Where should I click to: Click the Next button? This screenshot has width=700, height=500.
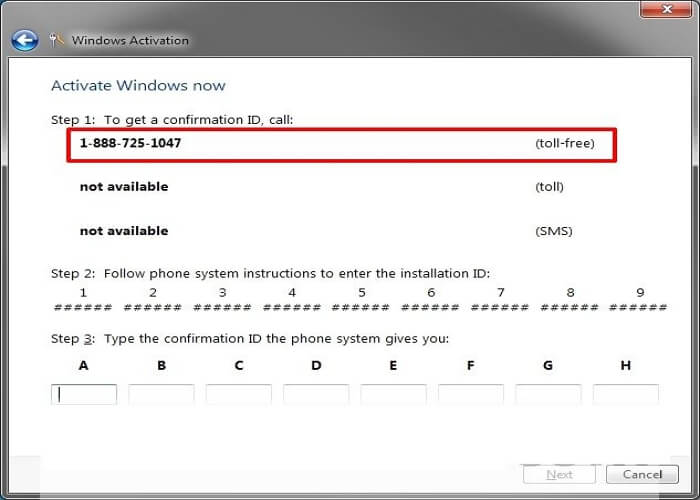click(559, 474)
